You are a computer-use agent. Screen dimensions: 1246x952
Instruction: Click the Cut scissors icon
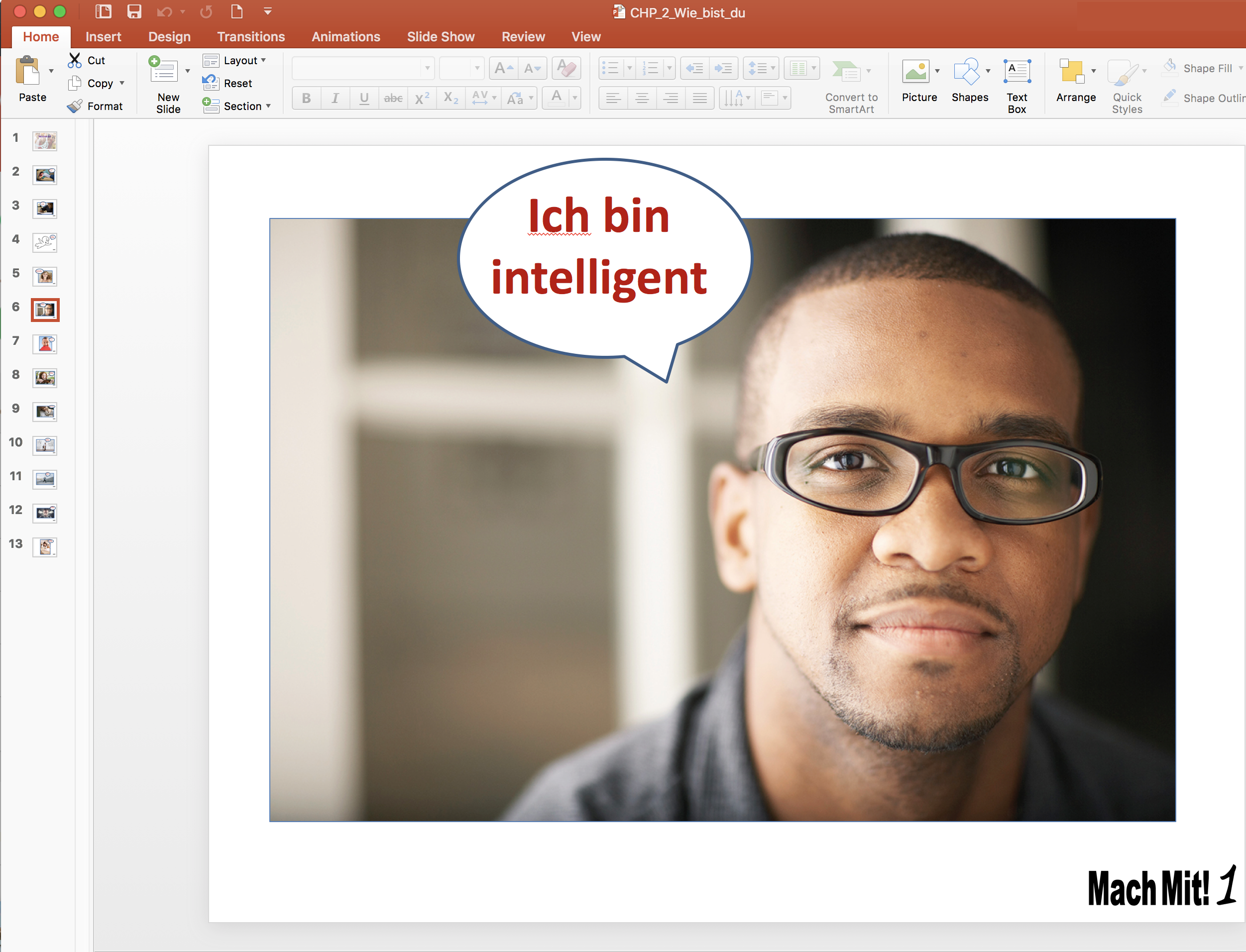coord(75,60)
